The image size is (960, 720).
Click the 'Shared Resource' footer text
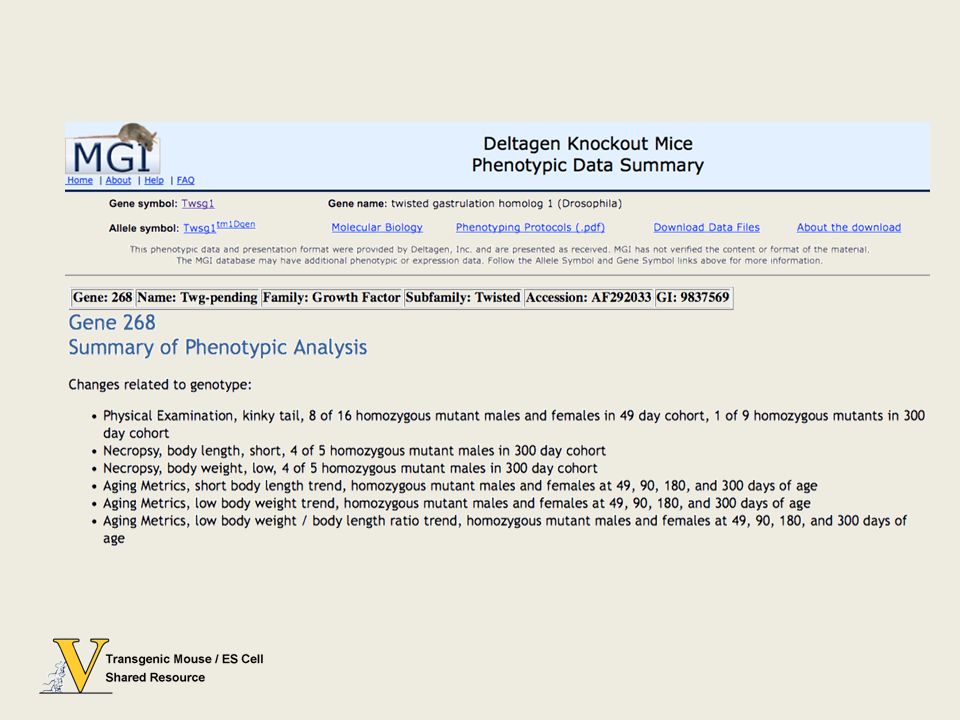click(155, 677)
